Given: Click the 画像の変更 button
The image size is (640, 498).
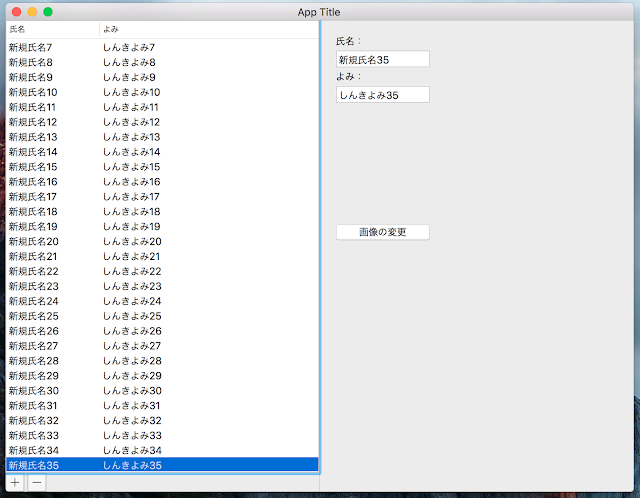Looking at the screenshot, I should tap(382, 232).
